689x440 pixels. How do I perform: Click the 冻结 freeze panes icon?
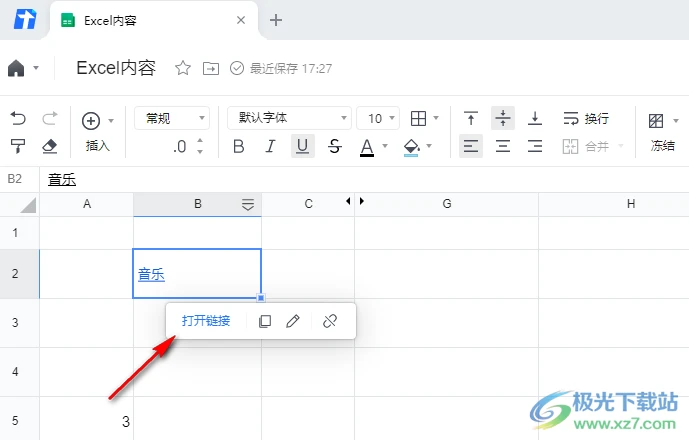click(656, 120)
